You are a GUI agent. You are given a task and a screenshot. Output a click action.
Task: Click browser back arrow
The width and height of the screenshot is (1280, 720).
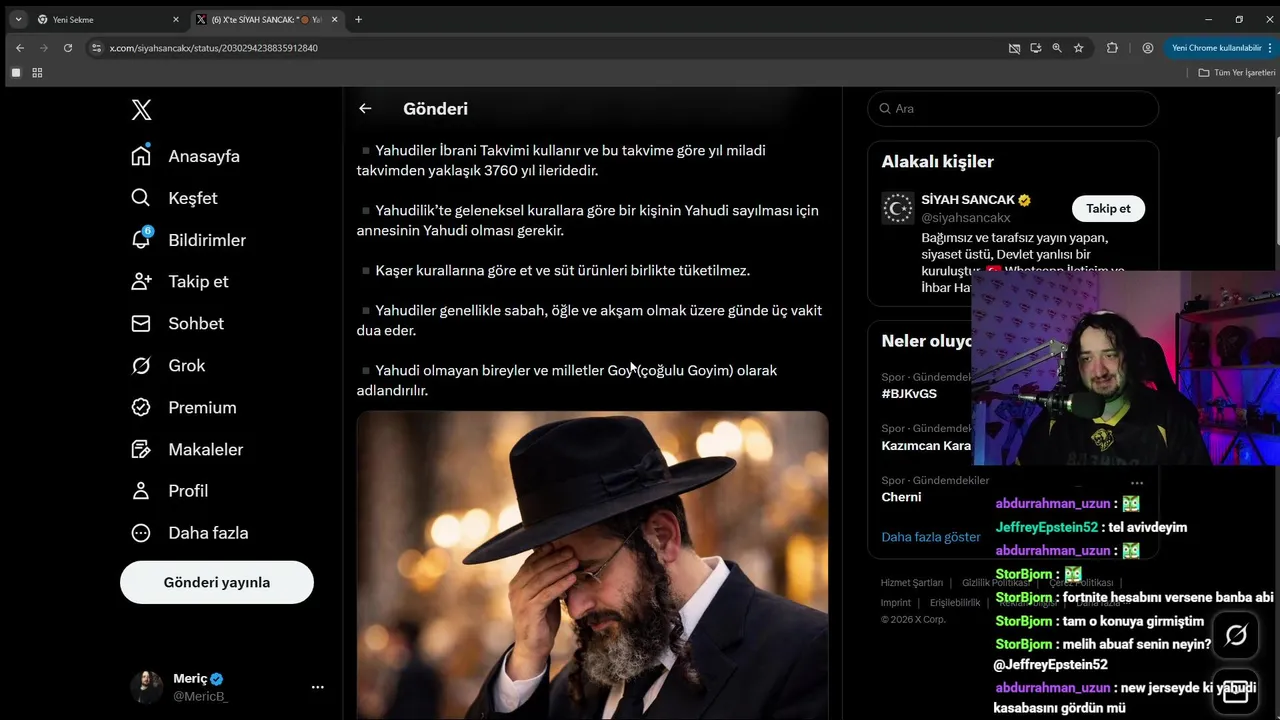click(20, 48)
